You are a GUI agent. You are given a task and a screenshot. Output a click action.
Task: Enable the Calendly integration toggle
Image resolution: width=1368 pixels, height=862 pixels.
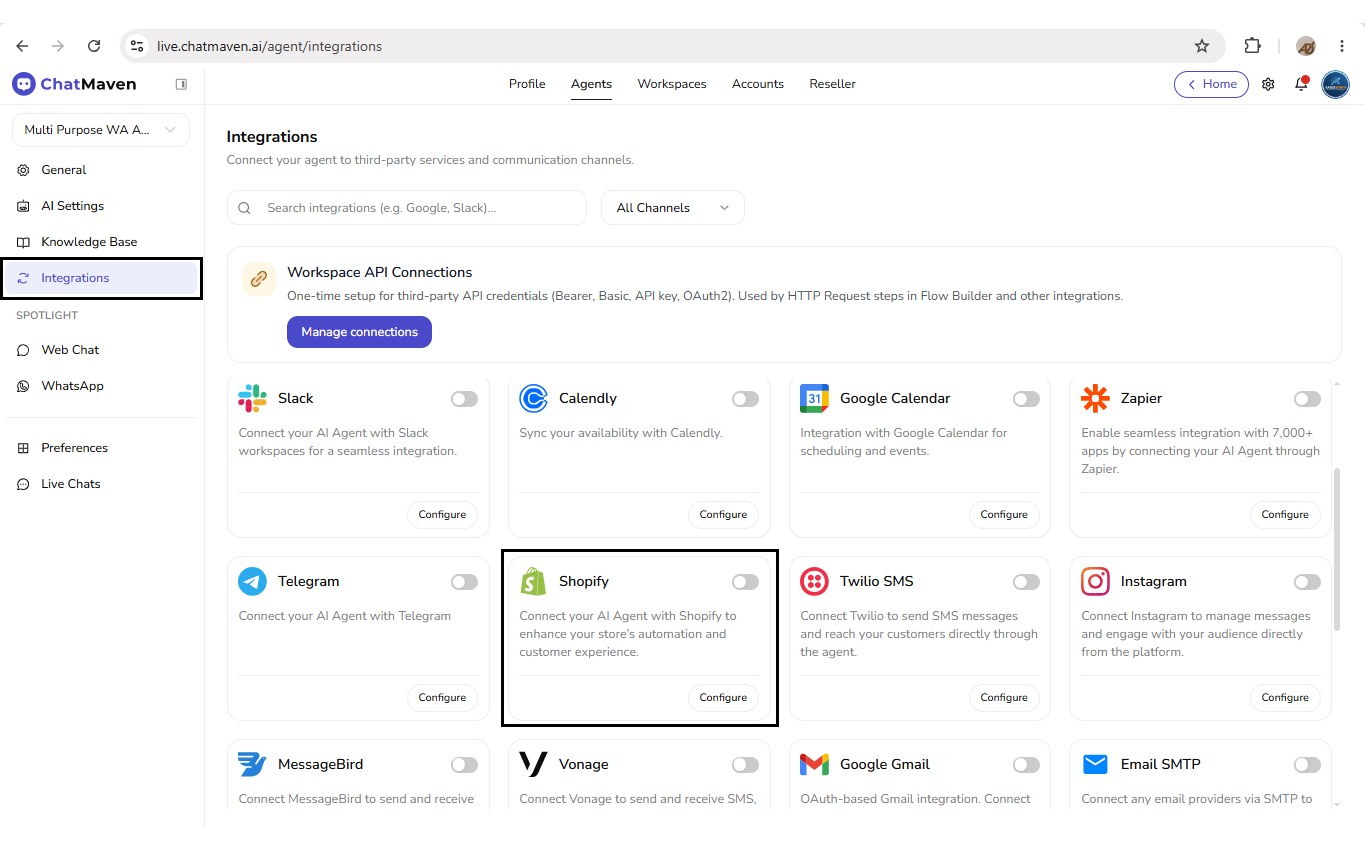click(745, 399)
